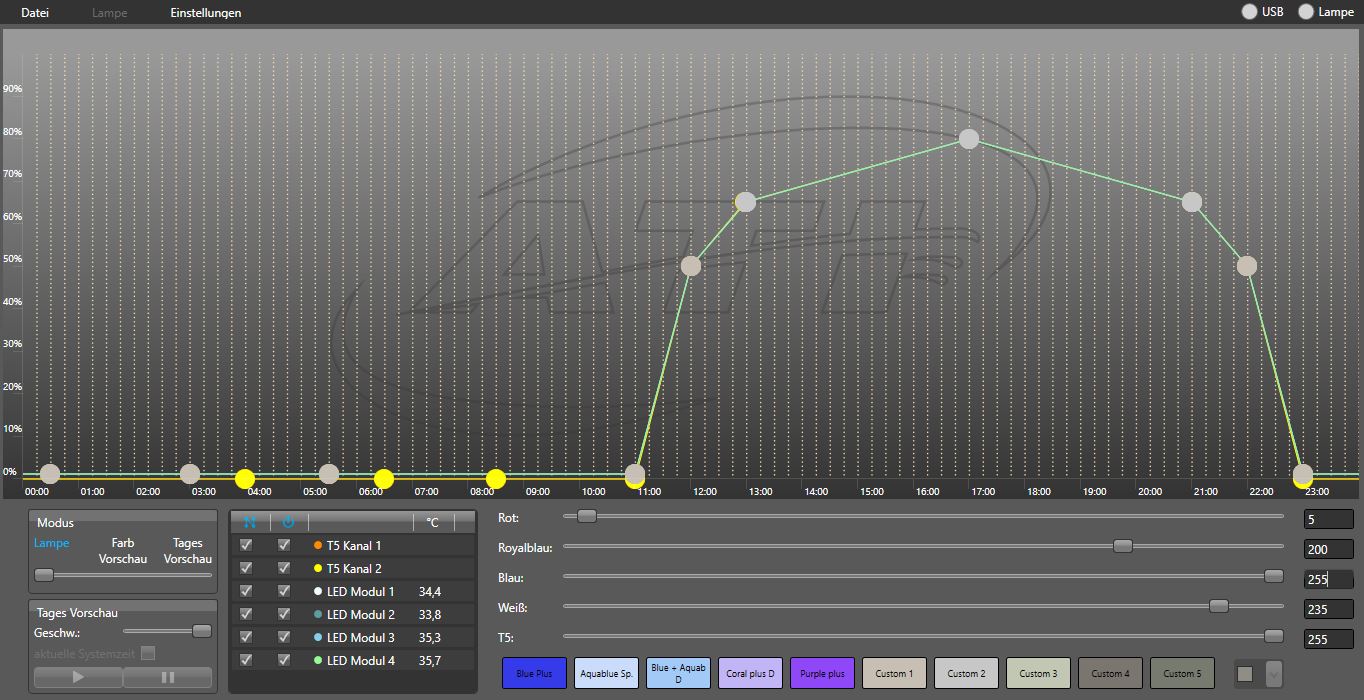
Task: Select the USB radio button
Action: [1249, 12]
